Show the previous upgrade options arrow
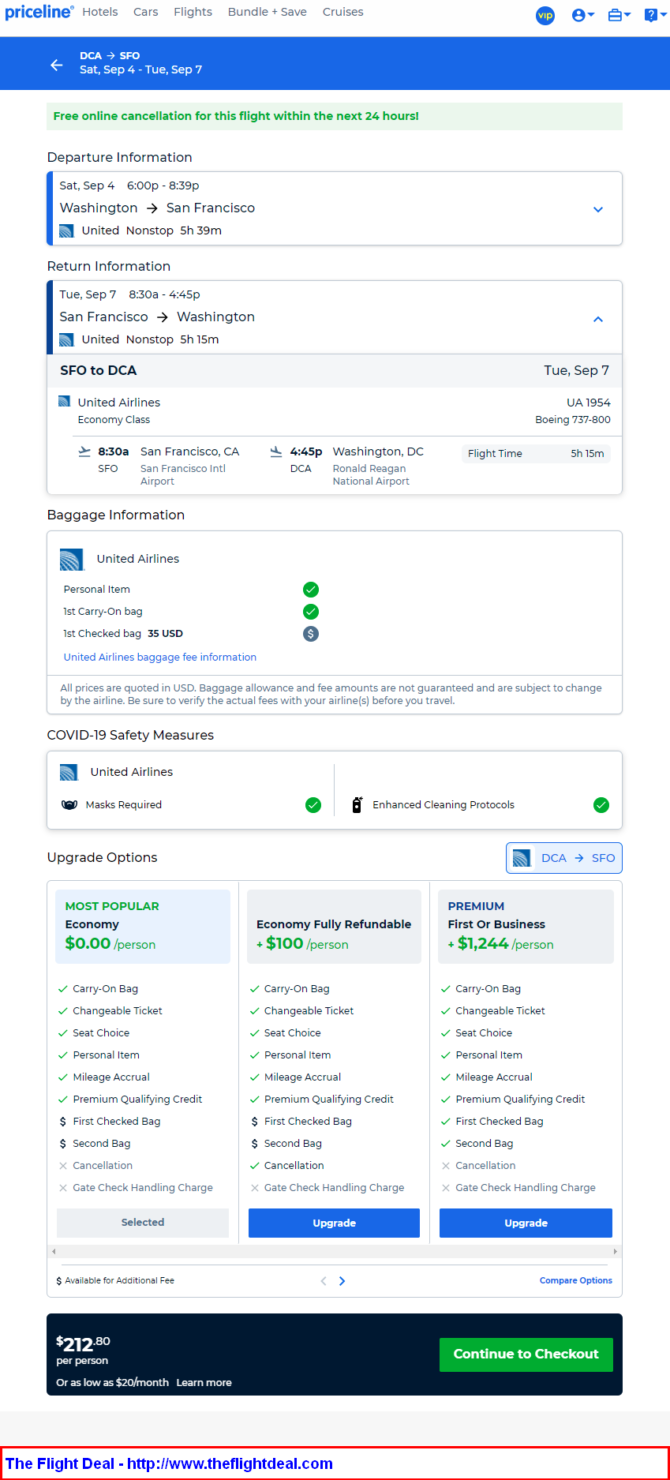 pos(323,1281)
